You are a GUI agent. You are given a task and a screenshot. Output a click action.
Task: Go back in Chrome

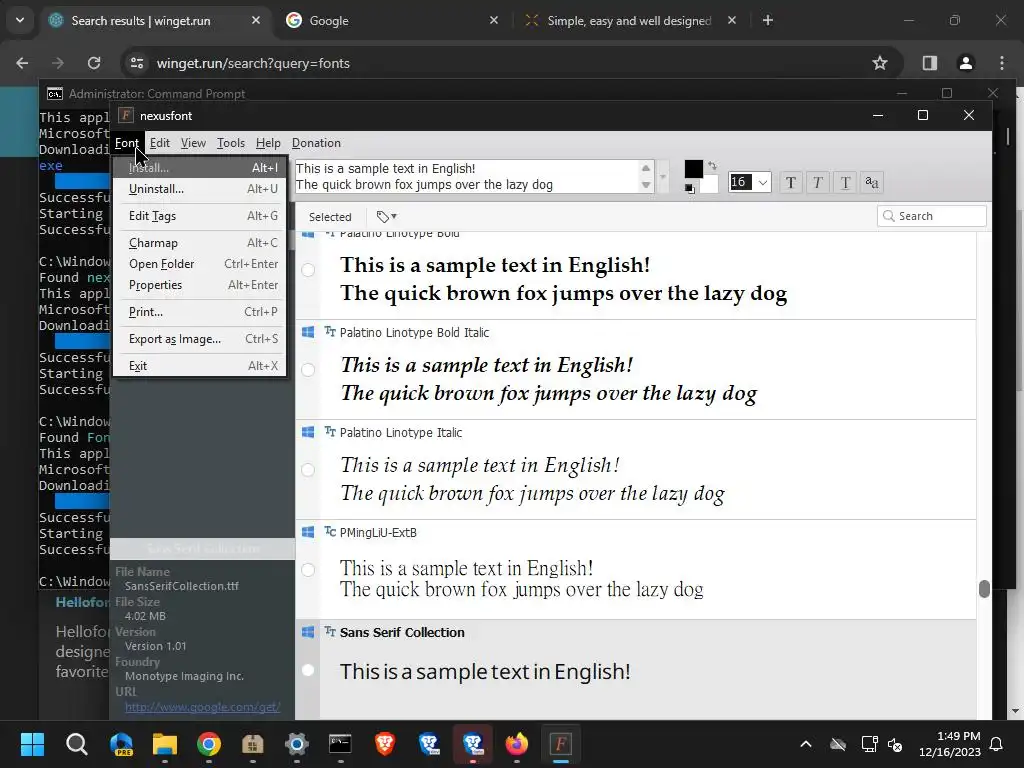(x=22, y=63)
